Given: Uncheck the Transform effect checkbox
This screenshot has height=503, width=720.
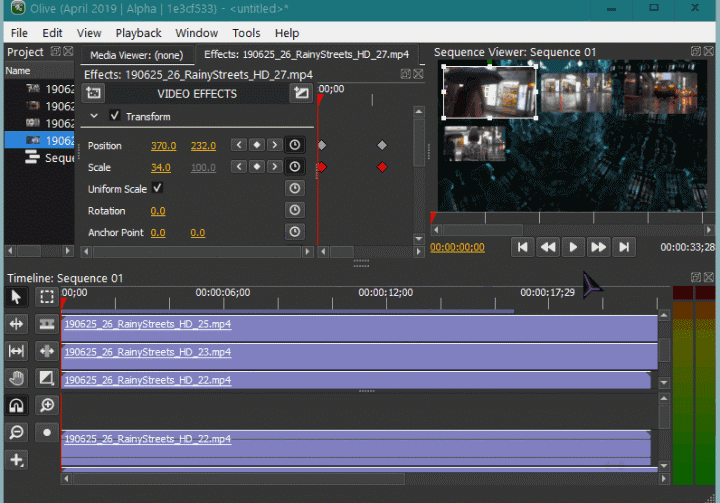Looking at the screenshot, I should (114, 116).
